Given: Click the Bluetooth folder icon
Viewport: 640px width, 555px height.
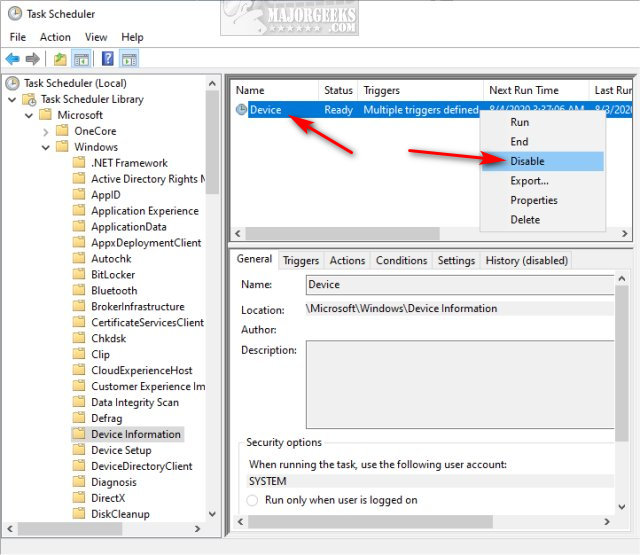Looking at the screenshot, I should tap(79, 290).
